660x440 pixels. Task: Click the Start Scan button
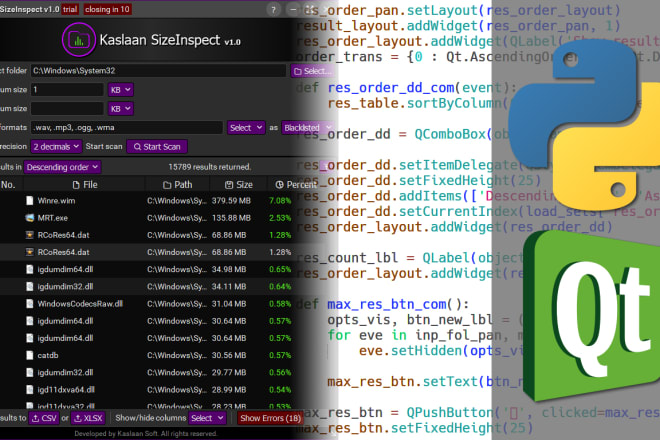click(x=157, y=147)
